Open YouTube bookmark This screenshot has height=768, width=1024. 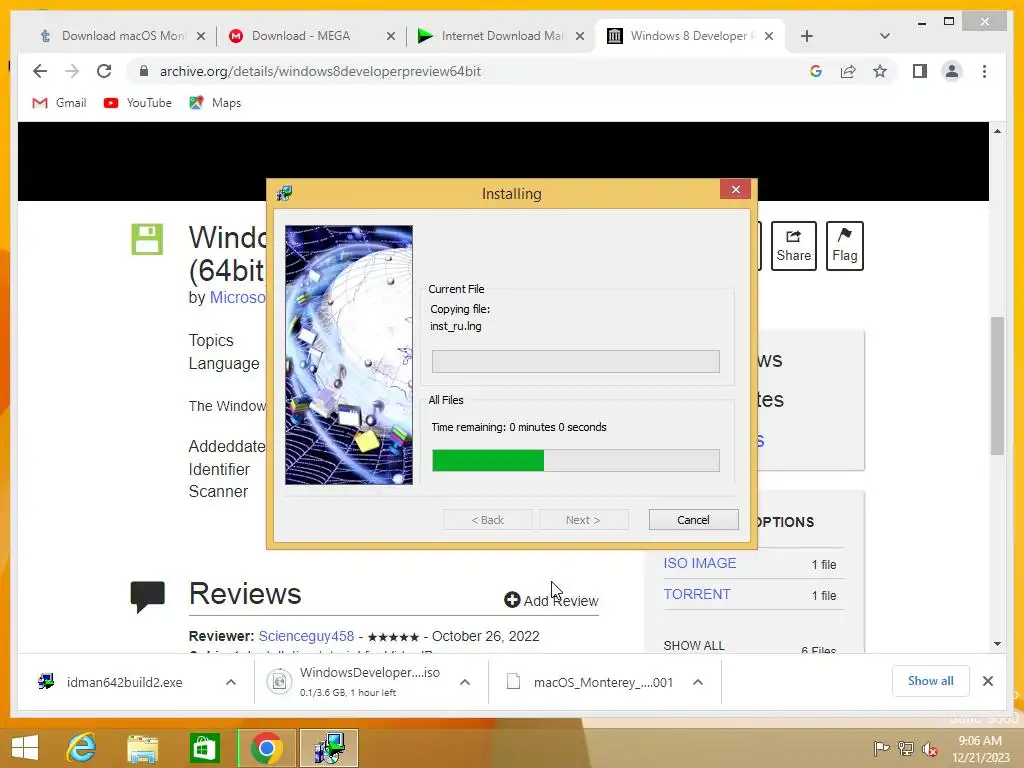click(137, 103)
